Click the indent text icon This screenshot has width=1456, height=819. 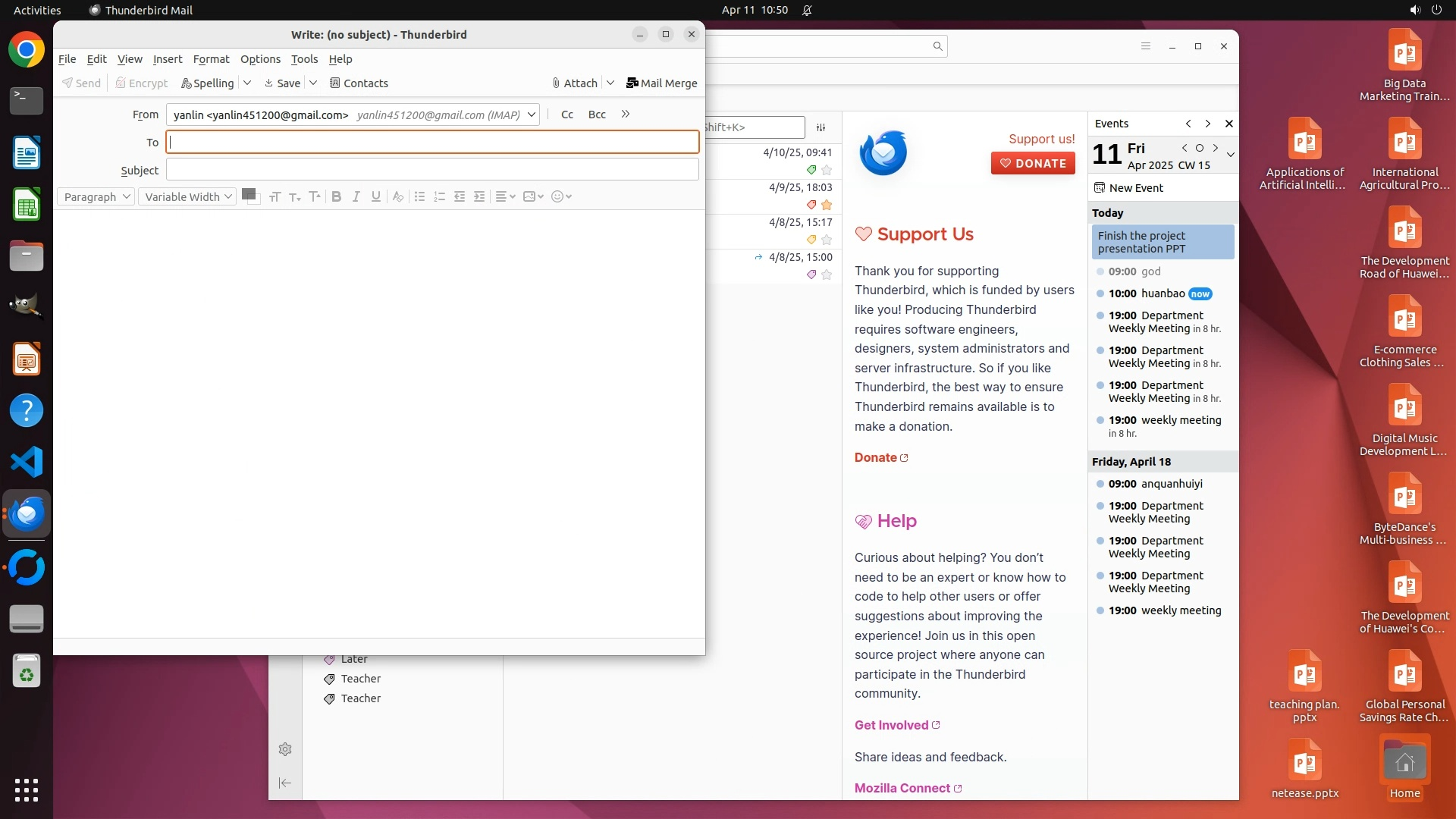click(x=479, y=196)
